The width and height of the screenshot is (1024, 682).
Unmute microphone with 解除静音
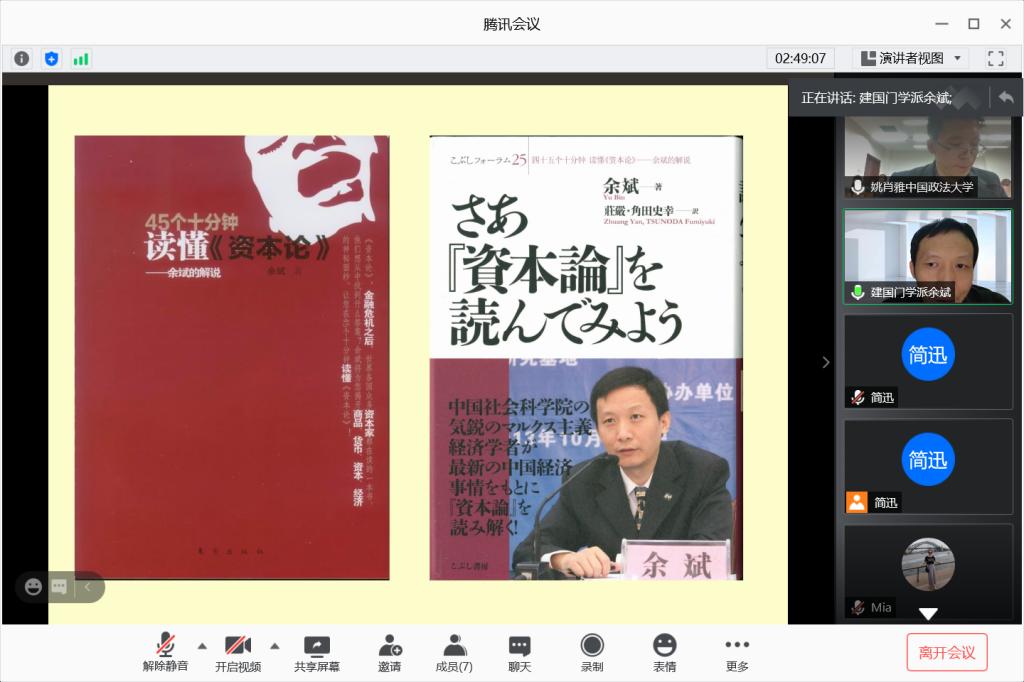pos(165,653)
